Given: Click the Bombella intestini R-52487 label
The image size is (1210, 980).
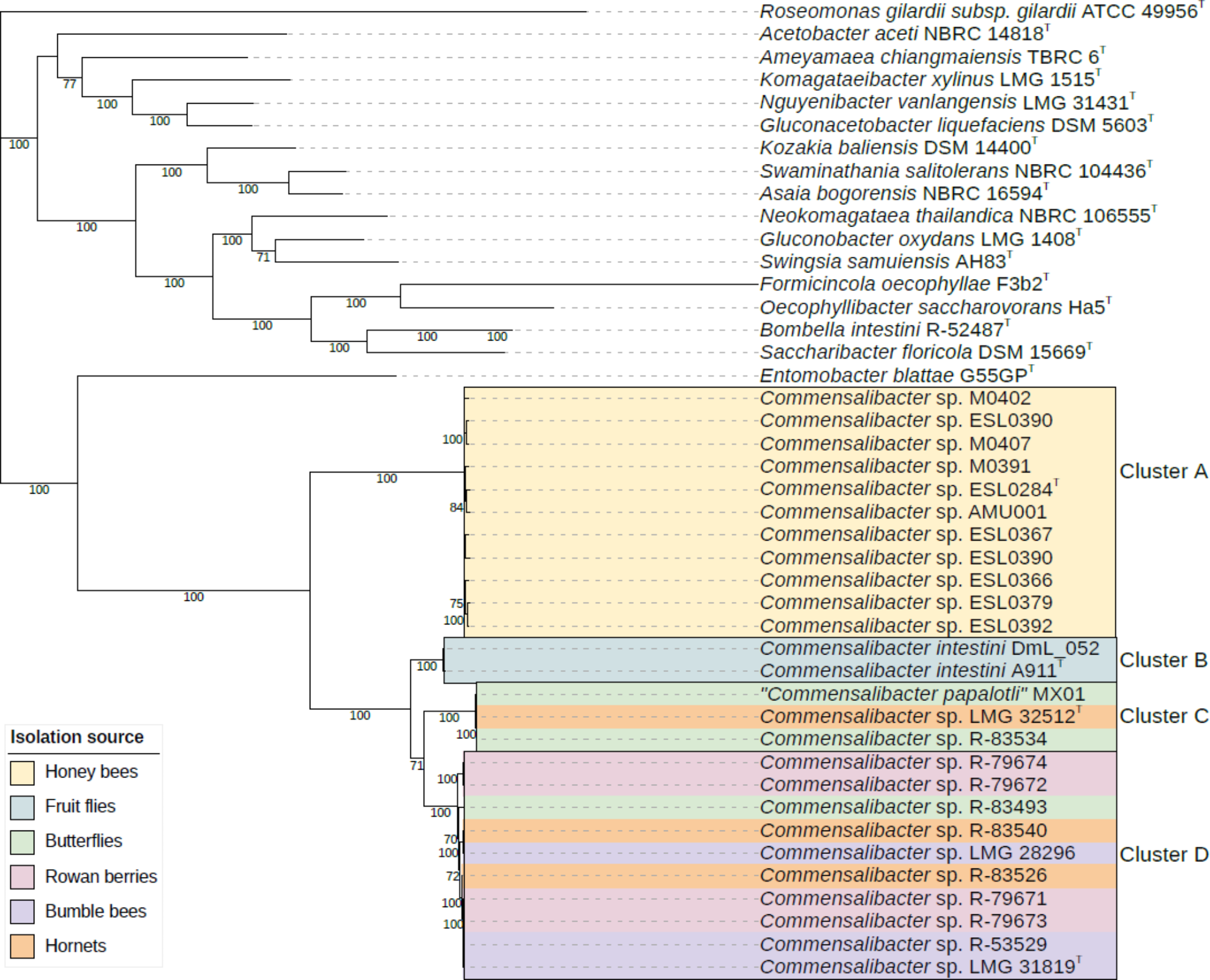Looking at the screenshot, I should [x=885, y=330].
